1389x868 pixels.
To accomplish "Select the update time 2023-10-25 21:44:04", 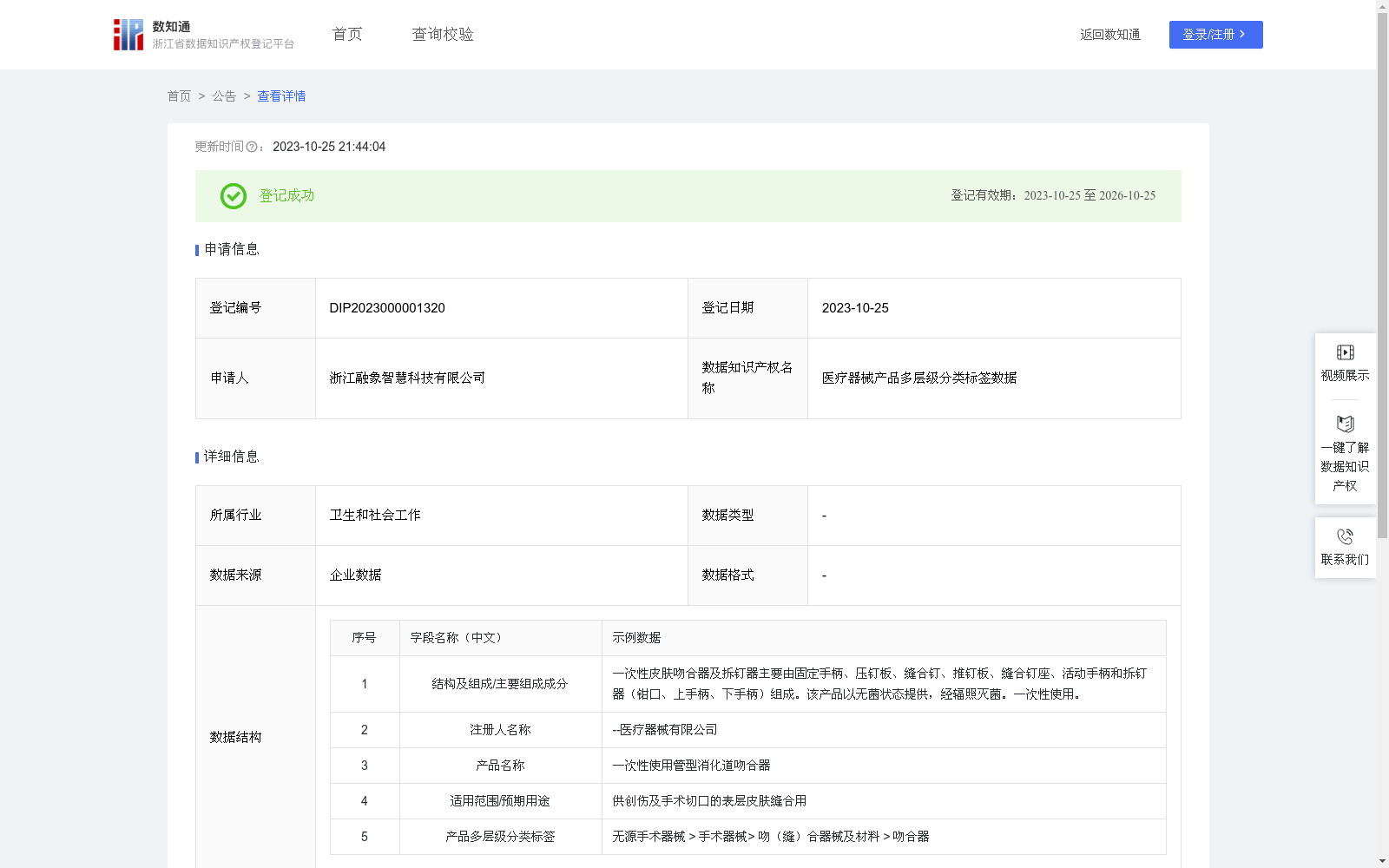I will tap(329, 147).
